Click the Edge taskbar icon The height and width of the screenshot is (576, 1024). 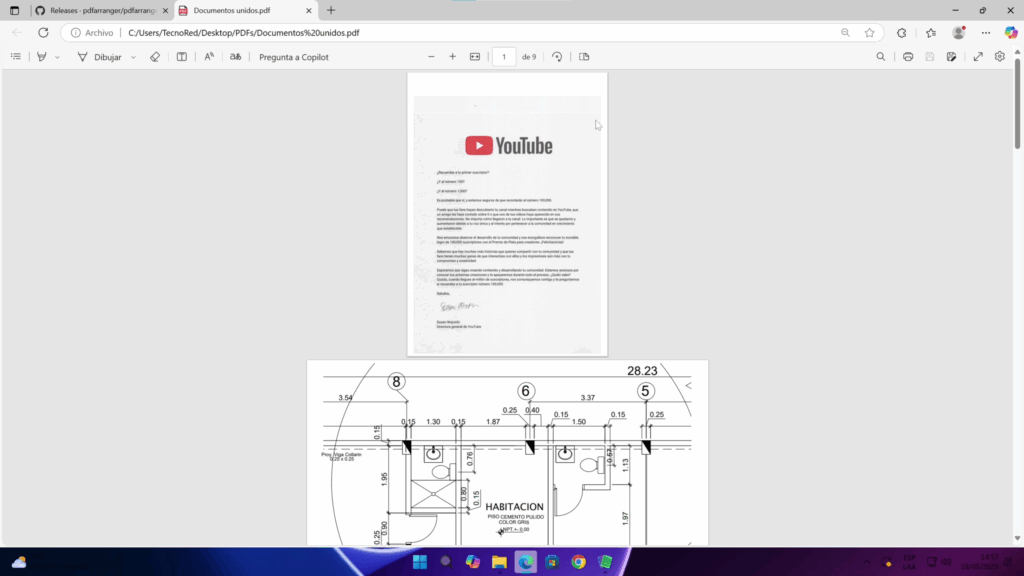pyautogui.click(x=526, y=562)
